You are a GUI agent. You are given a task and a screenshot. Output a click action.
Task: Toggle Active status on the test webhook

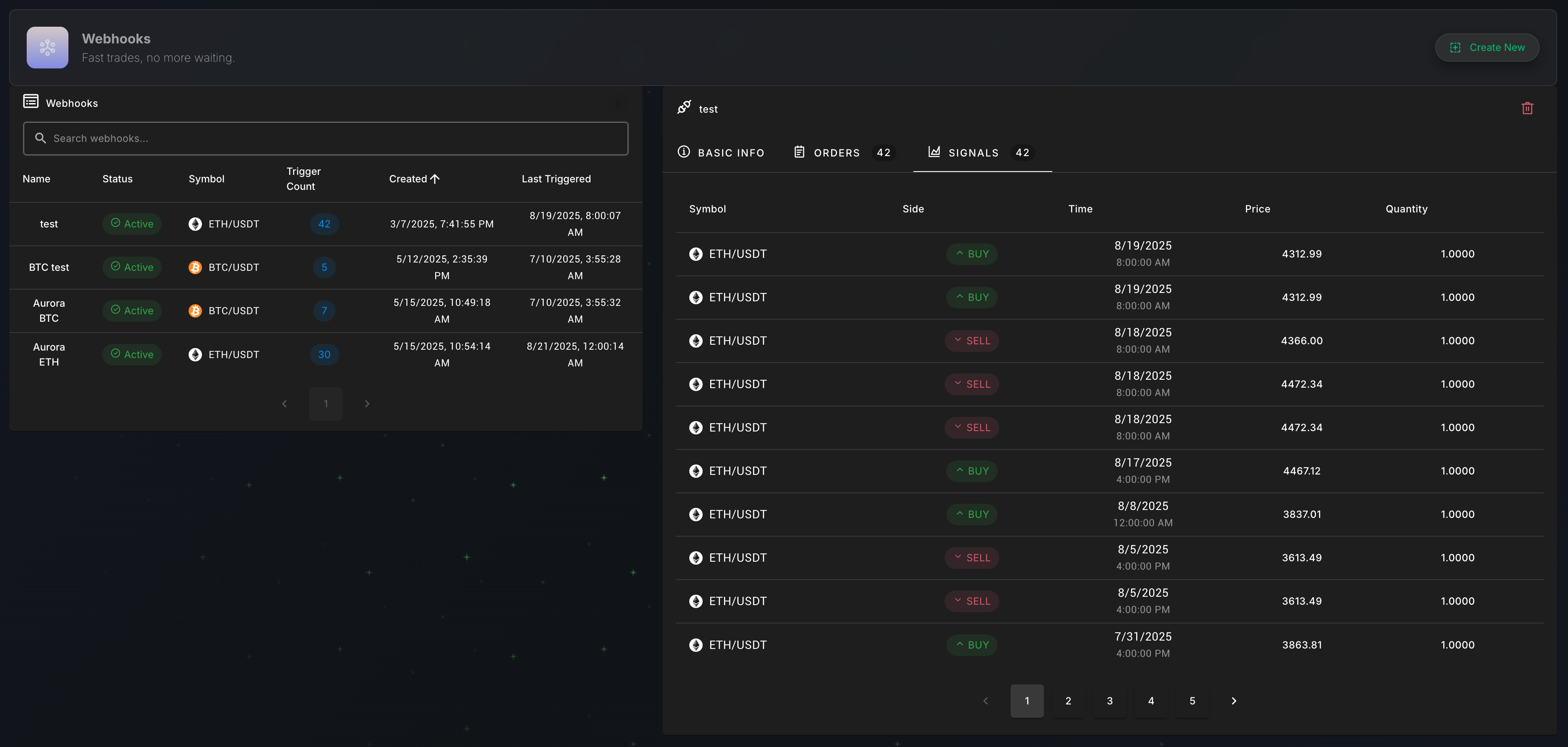[131, 223]
